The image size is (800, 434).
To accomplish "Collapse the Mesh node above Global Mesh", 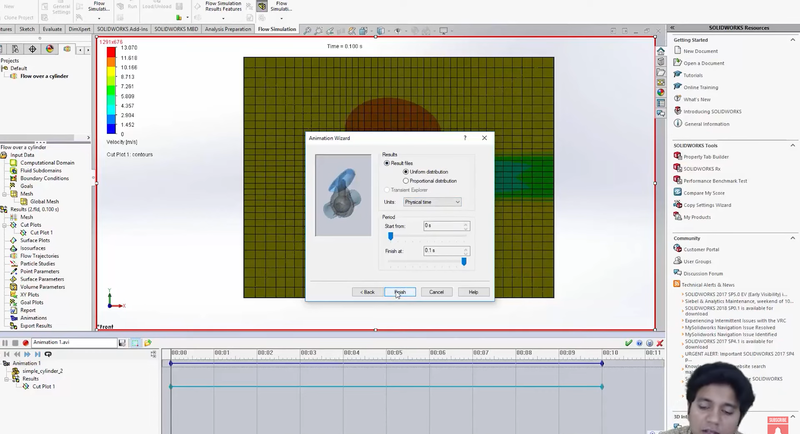I will (5, 194).
